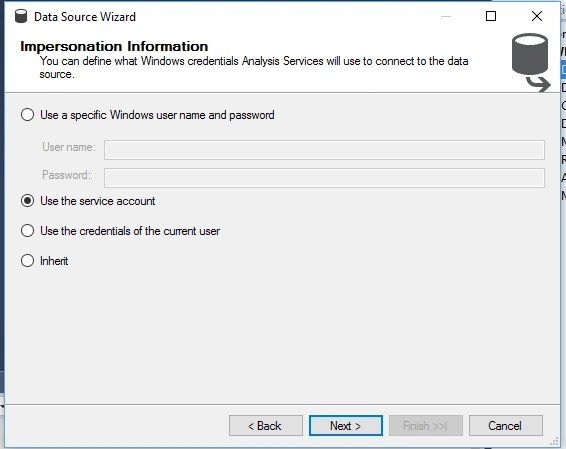Click the 'User name:' label
Screen dimensions: 566x449
coord(69,147)
